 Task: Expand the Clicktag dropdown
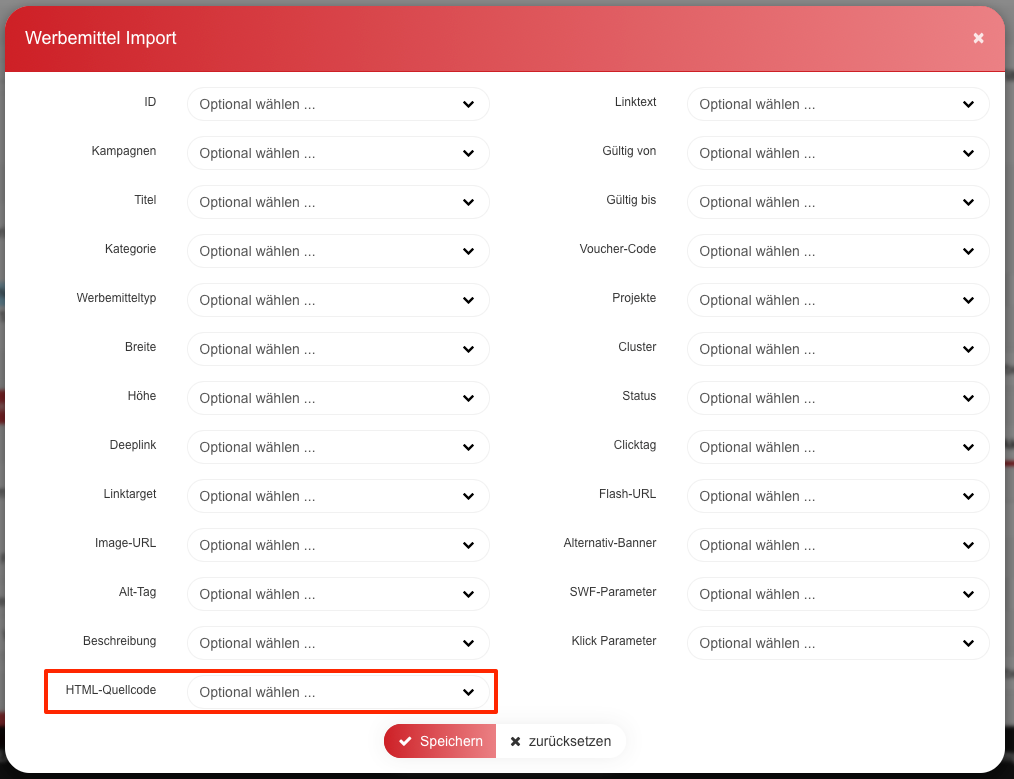click(838, 447)
